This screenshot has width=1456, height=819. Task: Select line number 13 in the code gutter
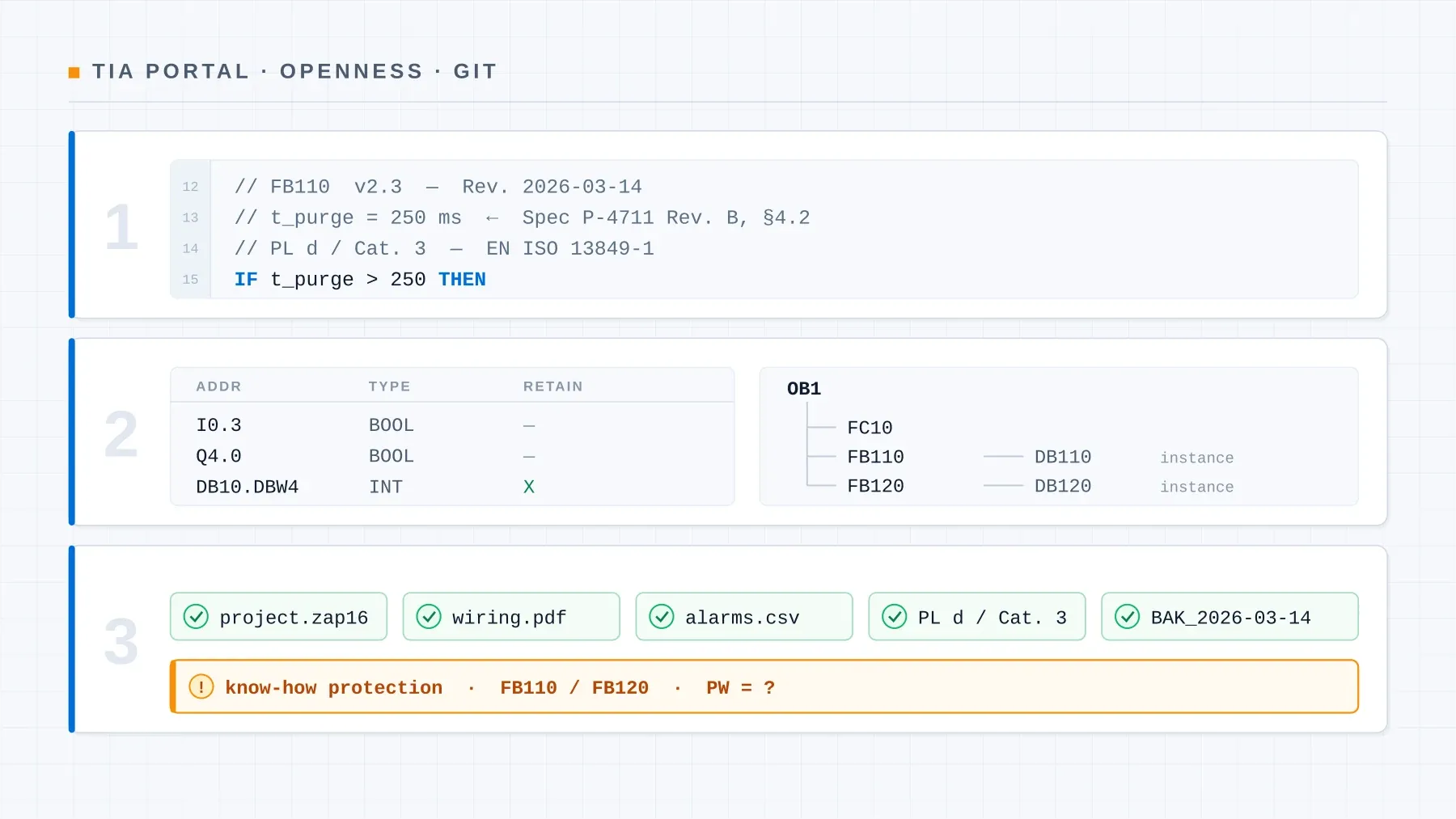coord(190,217)
